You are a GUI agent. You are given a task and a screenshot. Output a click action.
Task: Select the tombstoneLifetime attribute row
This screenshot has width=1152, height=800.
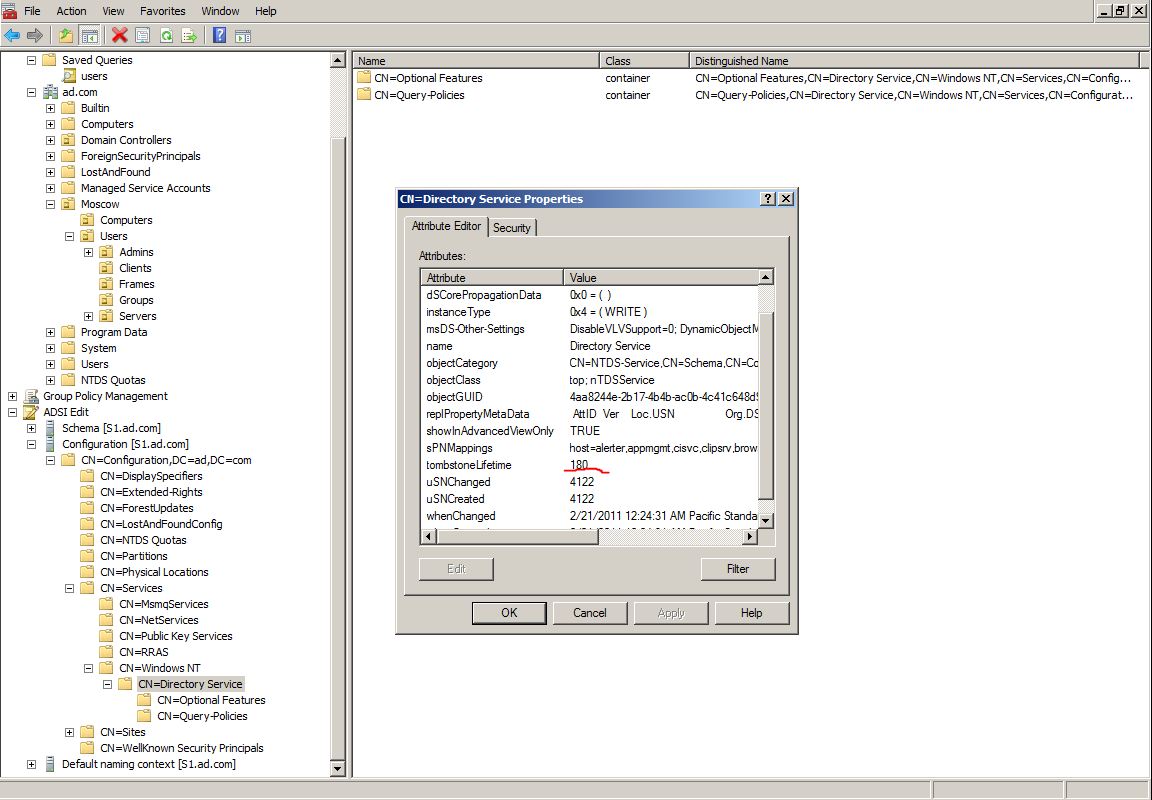[589, 465]
